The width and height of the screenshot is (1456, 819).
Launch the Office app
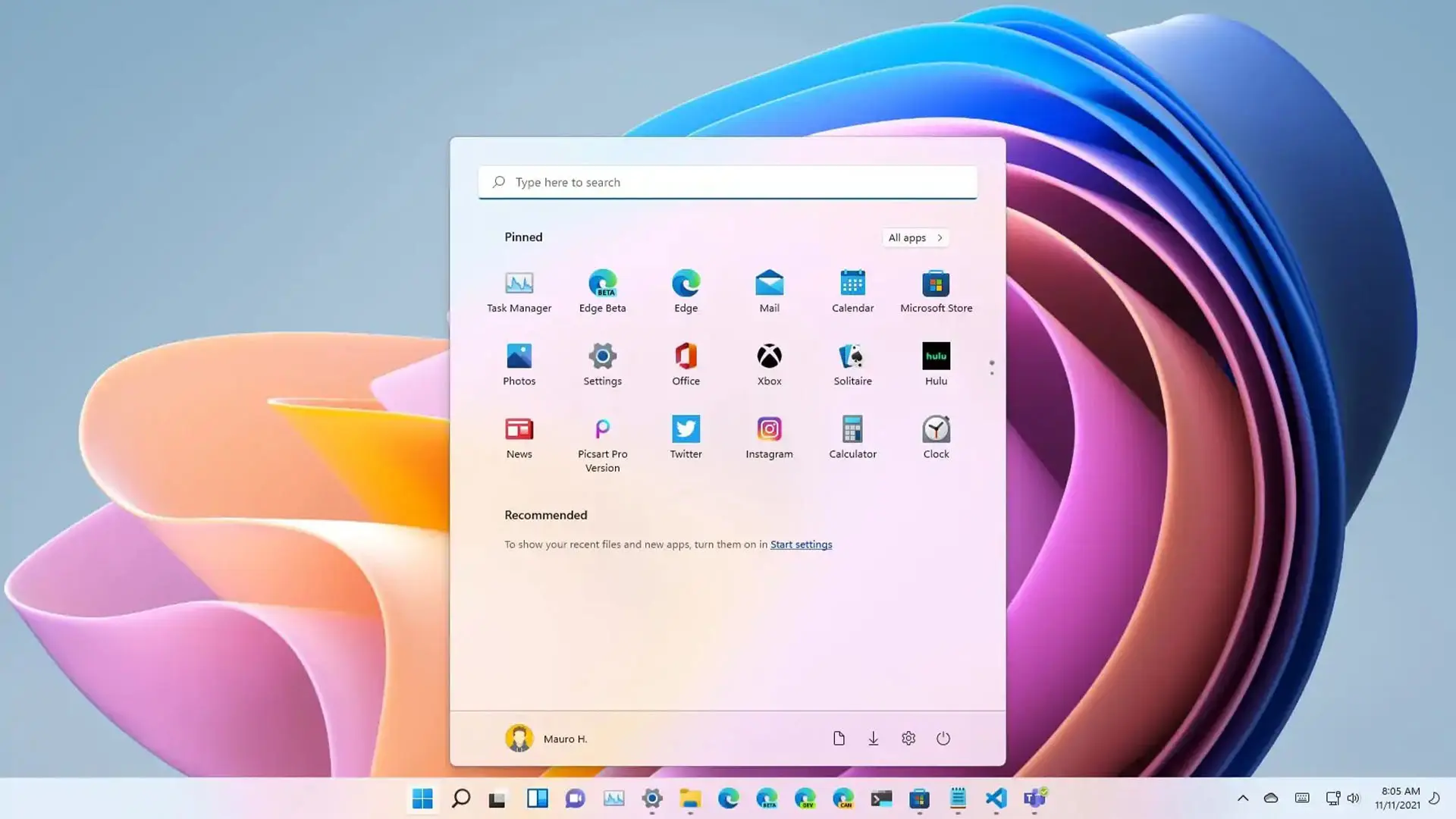pyautogui.click(x=686, y=364)
